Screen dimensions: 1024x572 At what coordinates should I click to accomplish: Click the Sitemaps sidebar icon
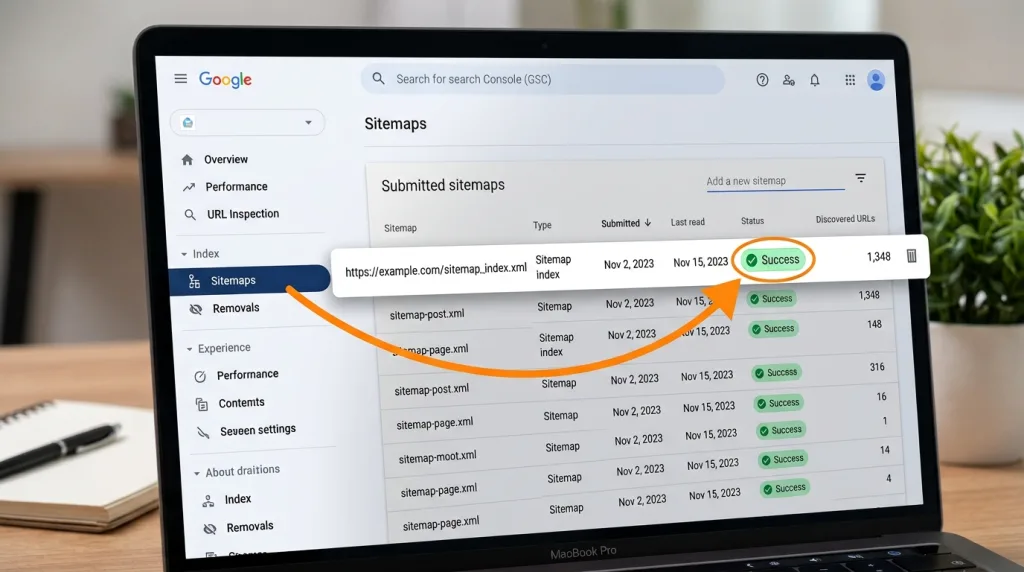(x=194, y=281)
